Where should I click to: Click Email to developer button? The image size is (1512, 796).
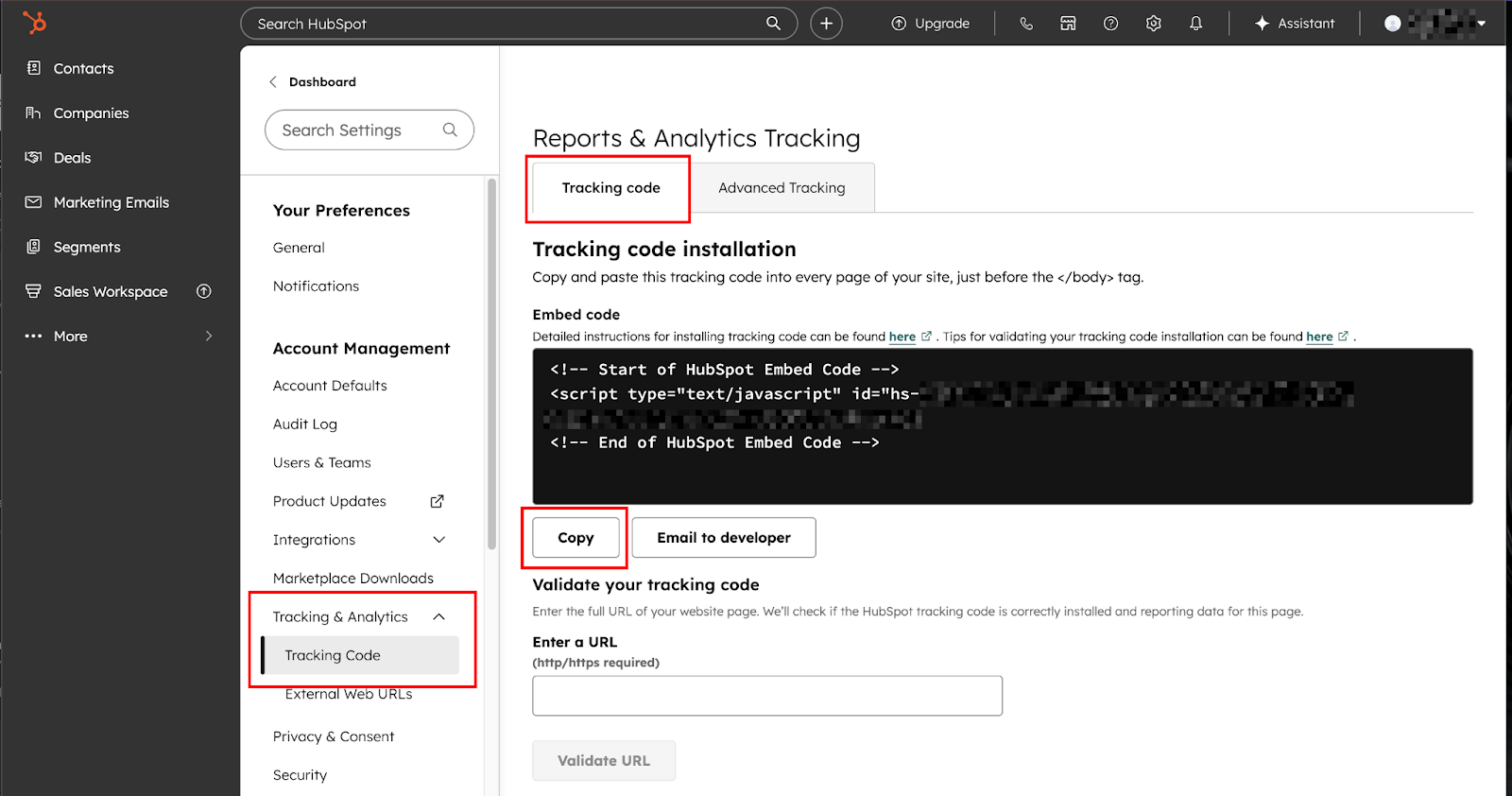click(x=724, y=537)
